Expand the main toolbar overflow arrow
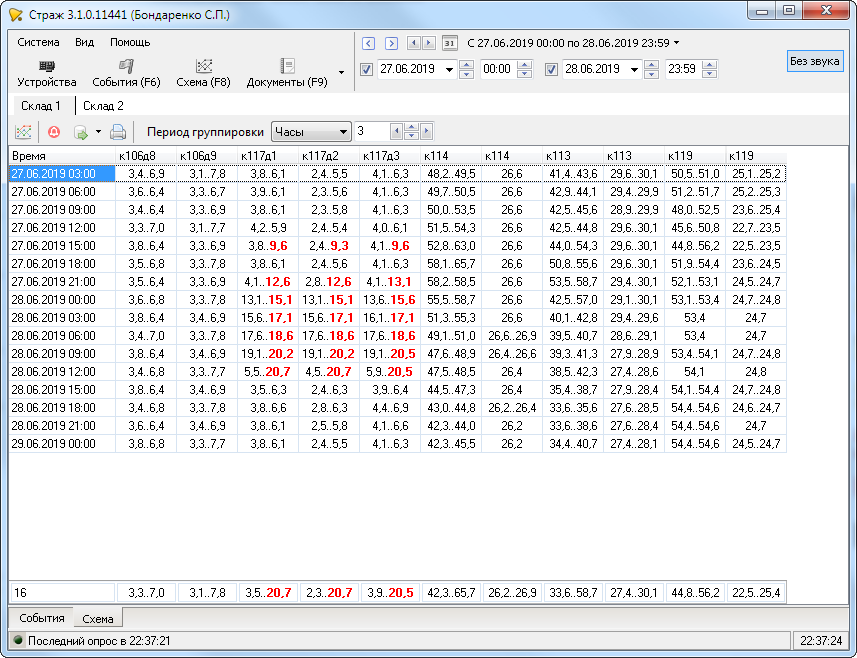Image resolution: width=857 pixels, height=658 pixels. click(x=342, y=73)
